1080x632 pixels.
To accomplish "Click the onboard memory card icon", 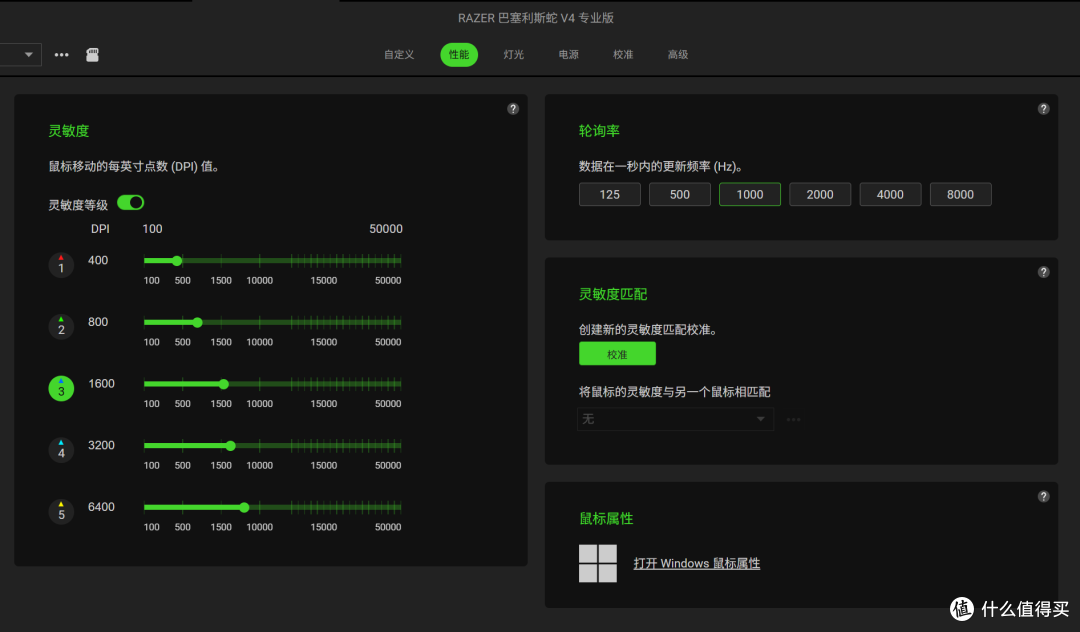I will [x=92, y=55].
